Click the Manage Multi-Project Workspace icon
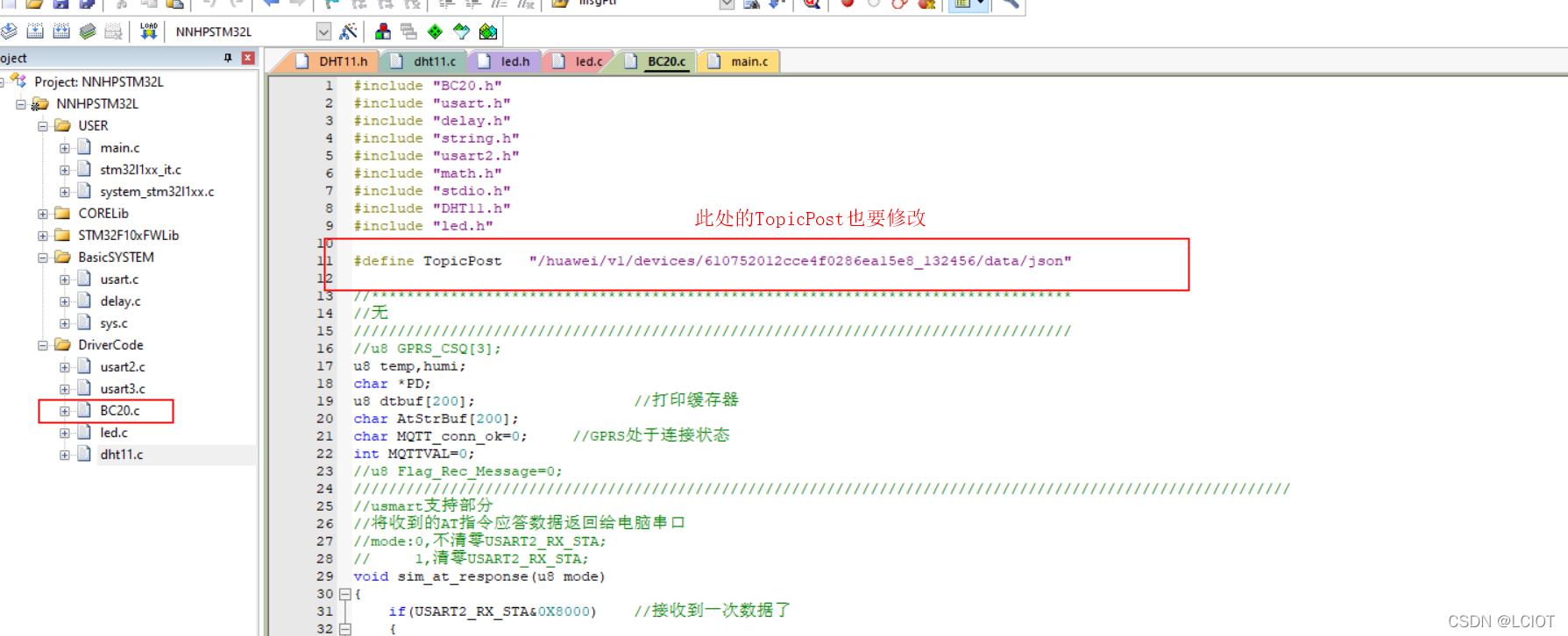 pos(408,32)
